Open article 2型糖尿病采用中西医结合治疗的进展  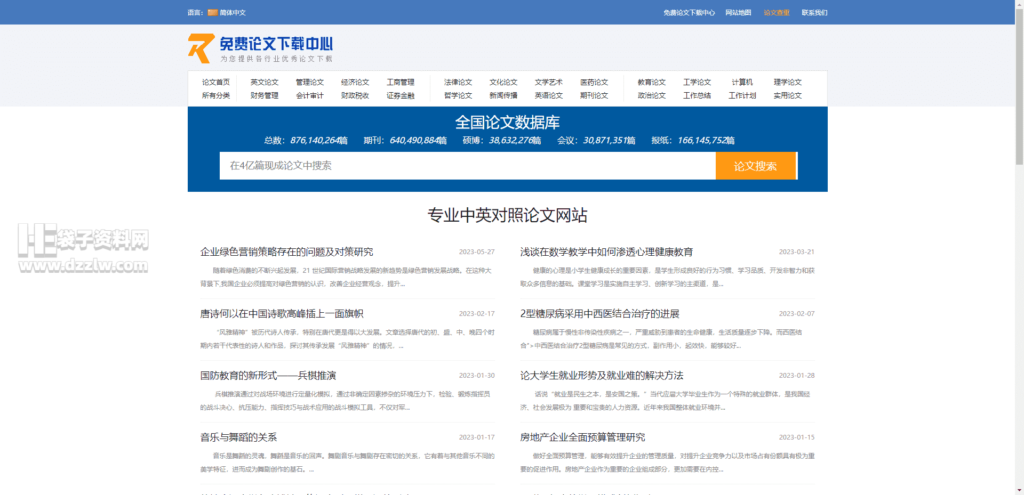pos(600,313)
